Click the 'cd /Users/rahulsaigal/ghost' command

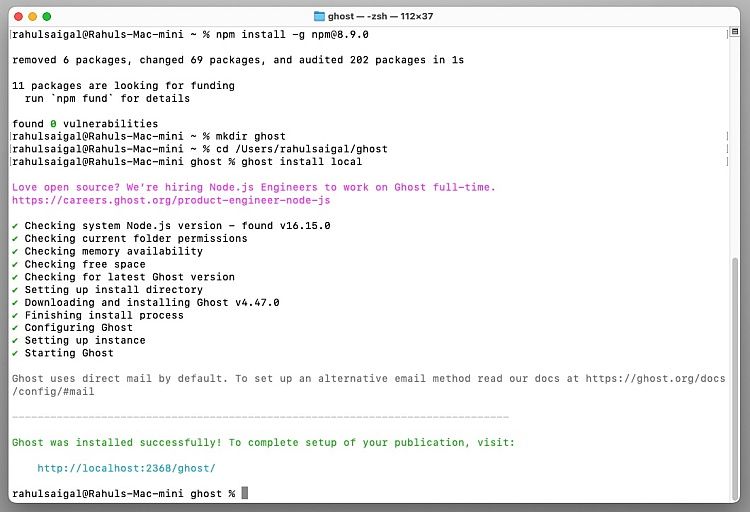(302, 149)
